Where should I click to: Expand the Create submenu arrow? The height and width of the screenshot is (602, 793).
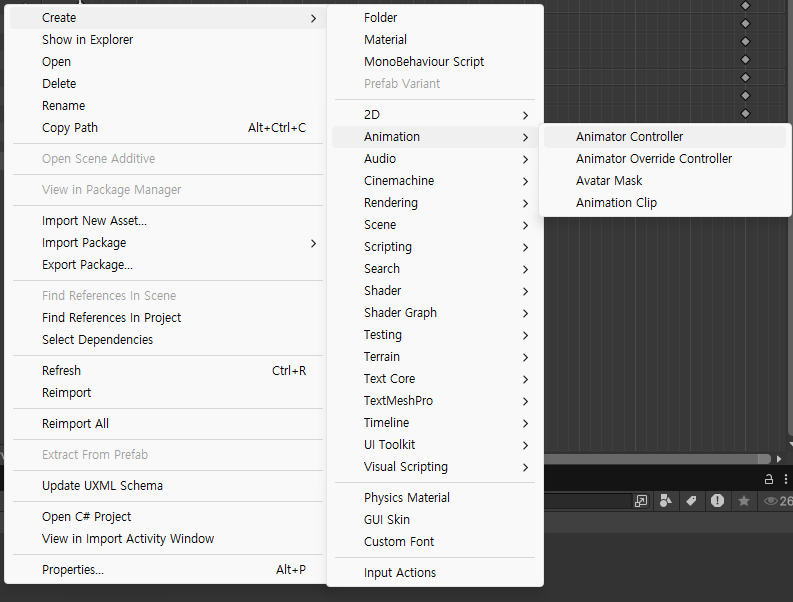[314, 18]
